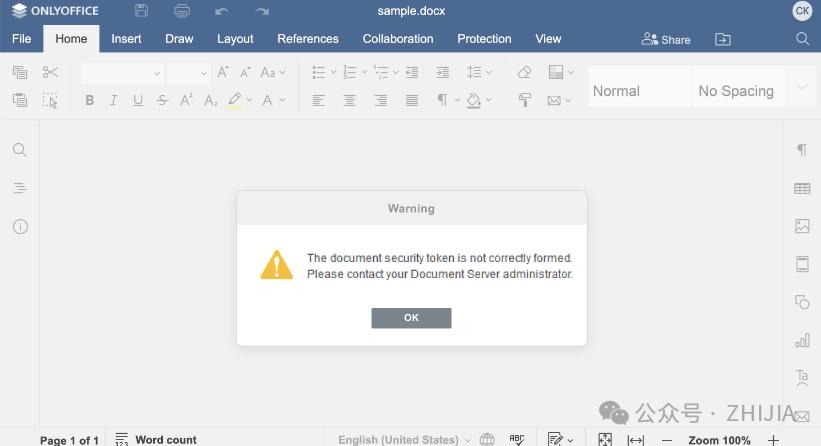The image size is (821, 446).
Task: Select the No Spacing style
Action: 739,86
